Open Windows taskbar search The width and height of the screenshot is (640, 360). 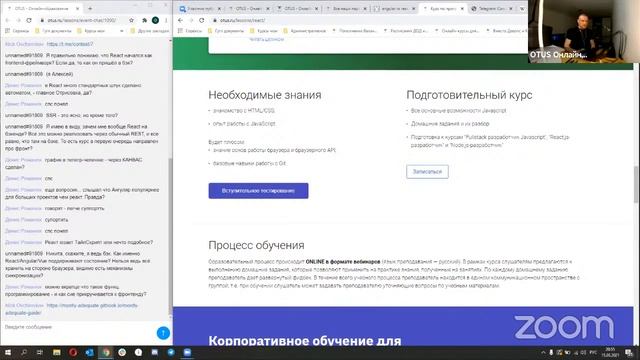[24, 352]
